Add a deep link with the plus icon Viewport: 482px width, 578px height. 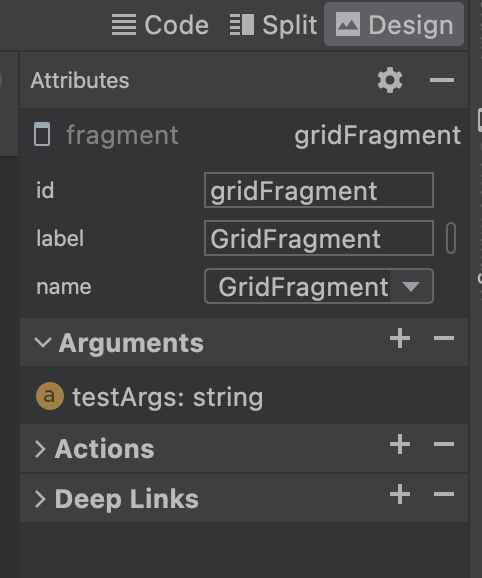(x=400, y=494)
